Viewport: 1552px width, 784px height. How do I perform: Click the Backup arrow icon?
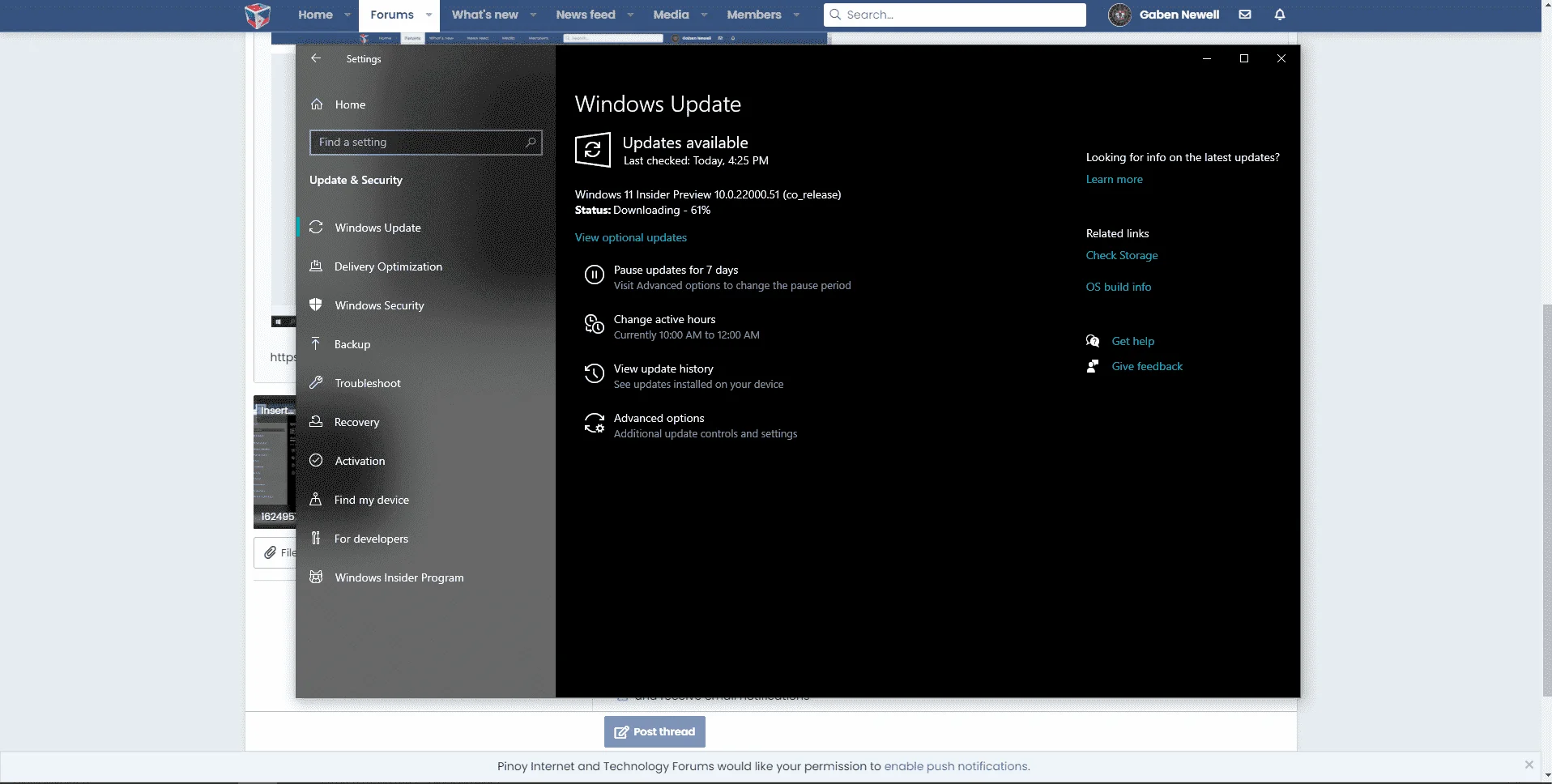316,344
